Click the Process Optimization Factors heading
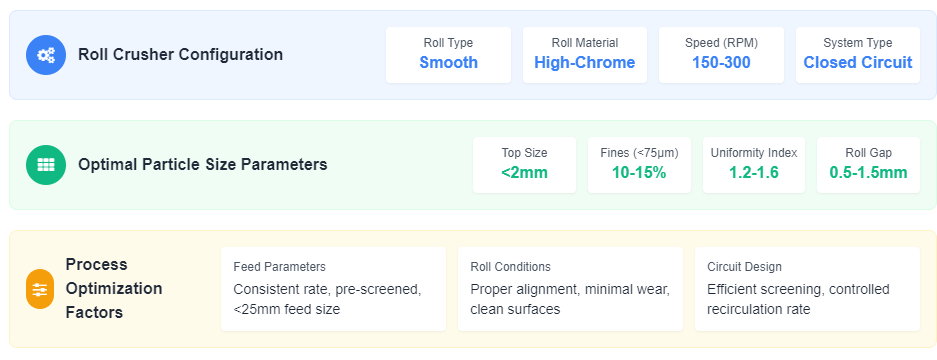 [x=114, y=288]
